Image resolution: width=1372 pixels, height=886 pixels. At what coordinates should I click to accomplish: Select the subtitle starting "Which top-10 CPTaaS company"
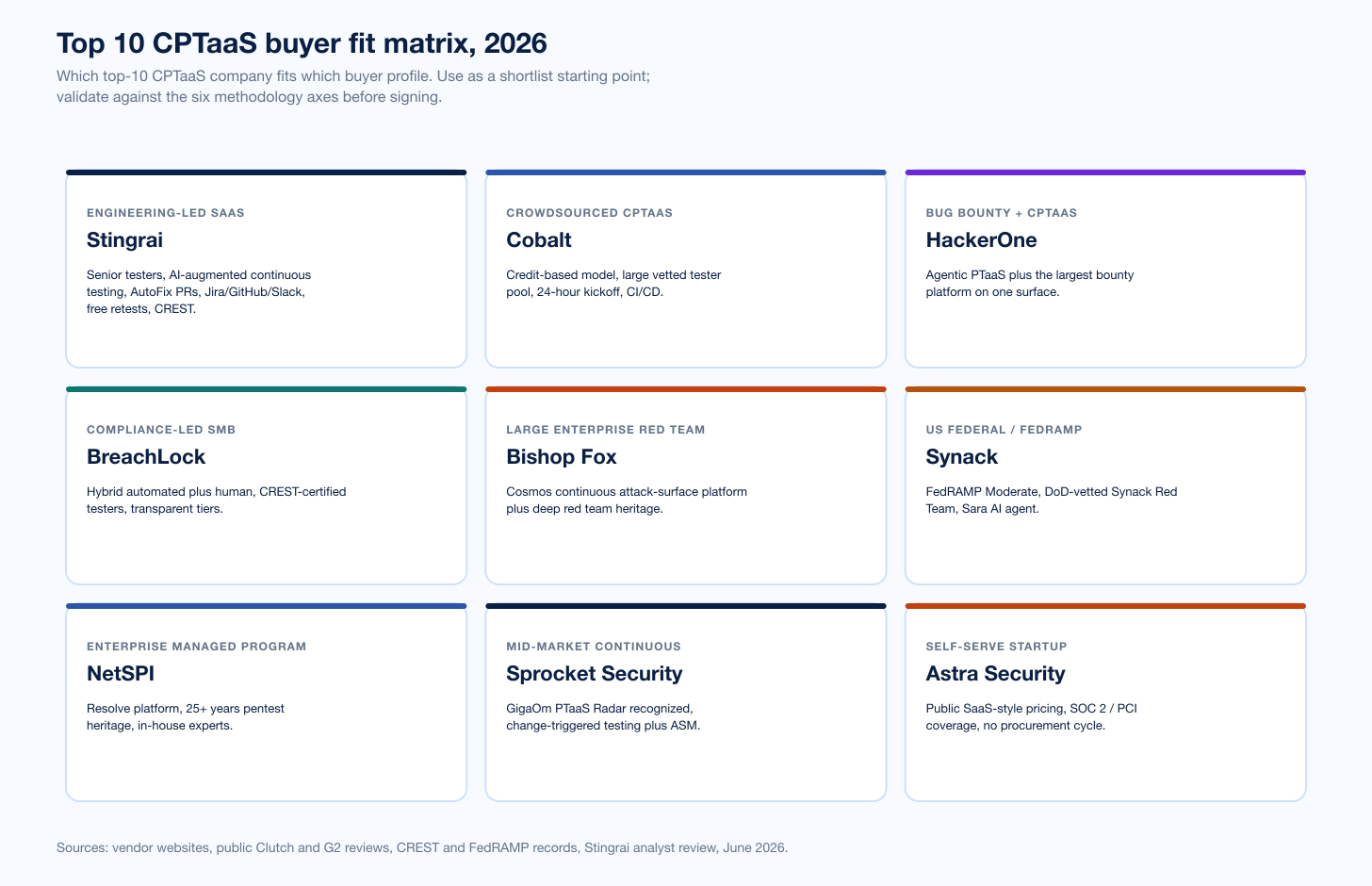(x=353, y=87)
